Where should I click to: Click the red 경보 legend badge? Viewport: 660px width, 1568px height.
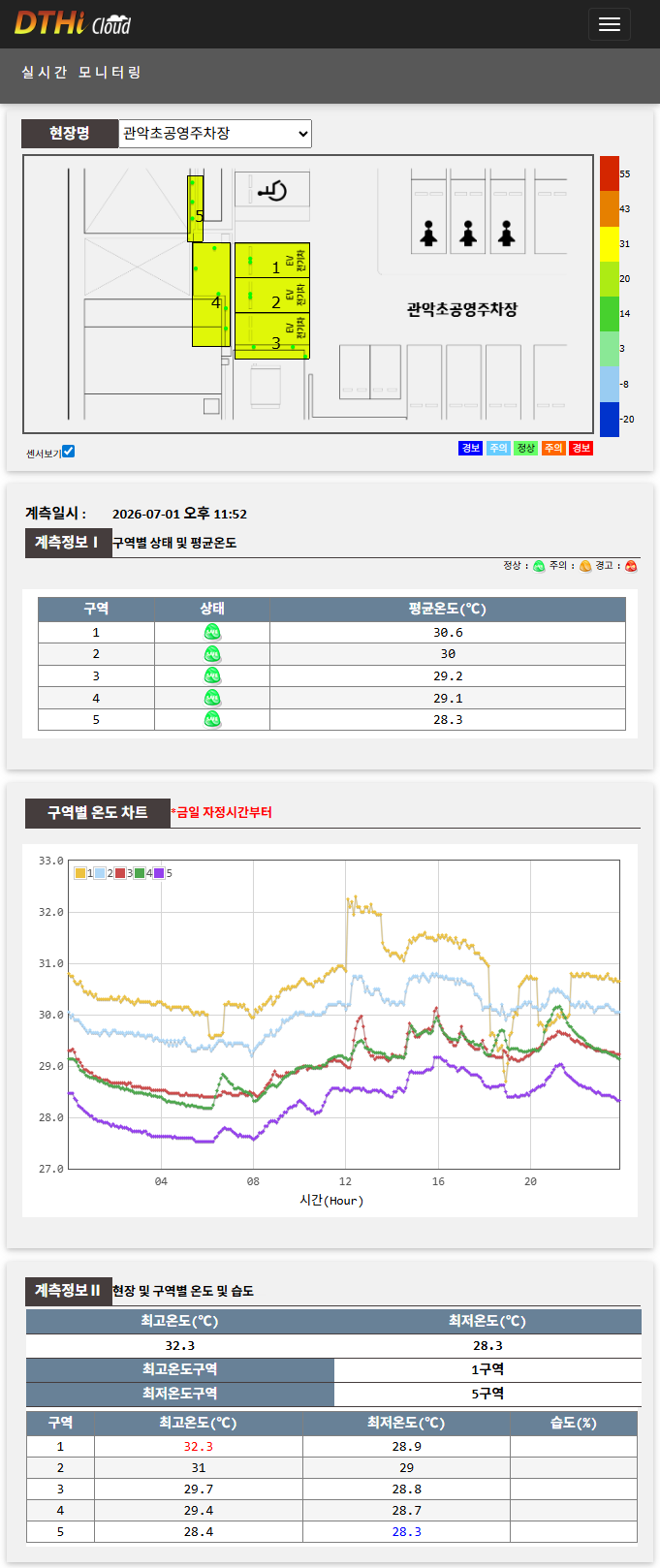[581, 448]
